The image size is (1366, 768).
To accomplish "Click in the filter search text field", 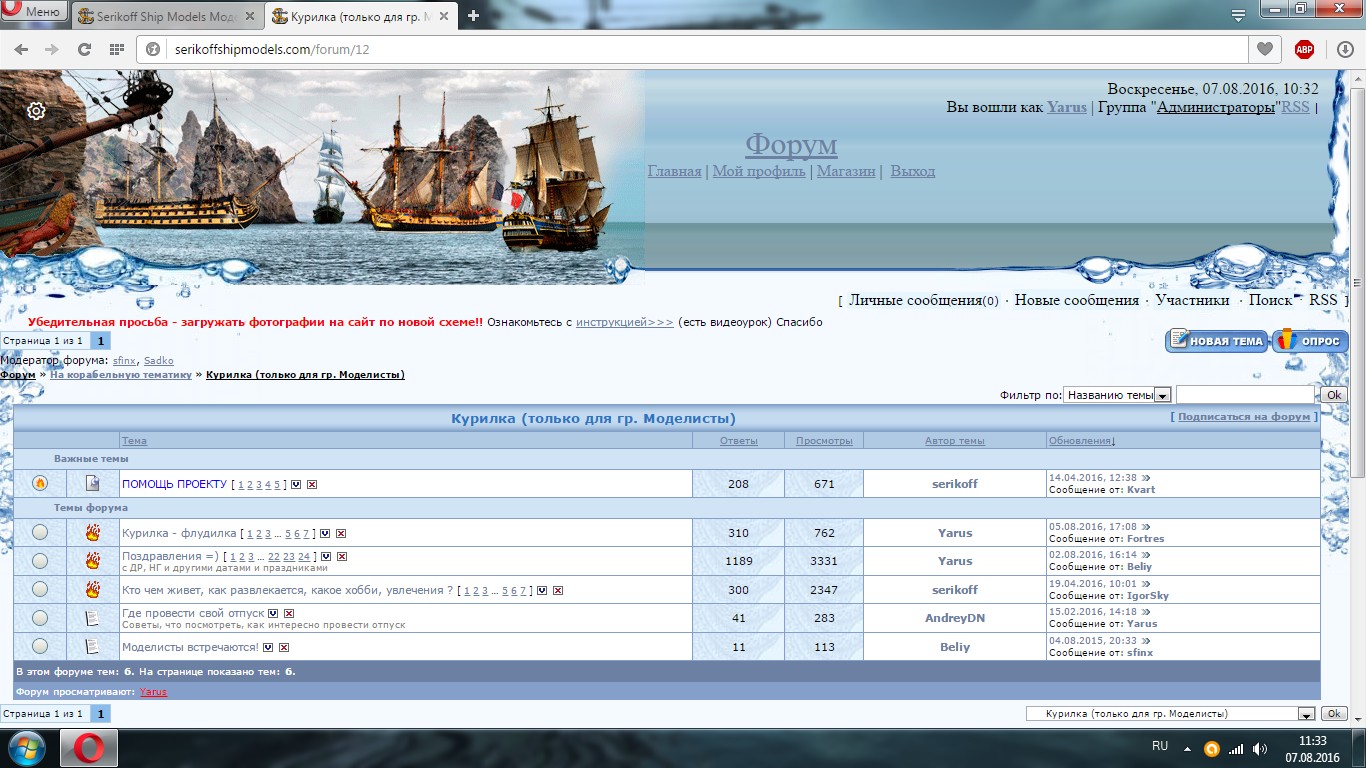I will (x=1246, y=395).
